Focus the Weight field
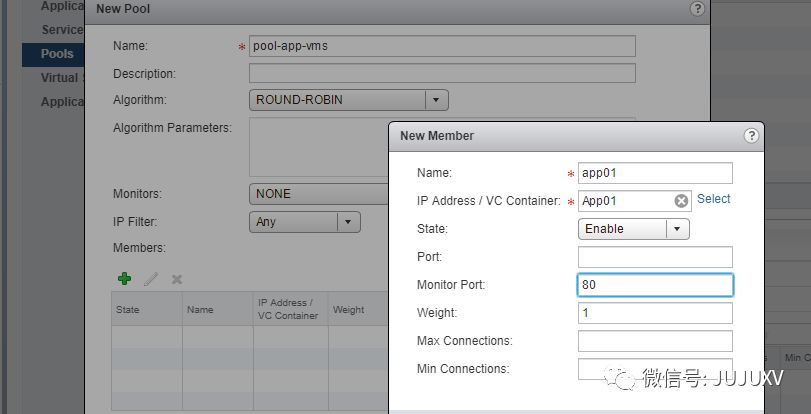811x414 pixels. tap(655, 313)
